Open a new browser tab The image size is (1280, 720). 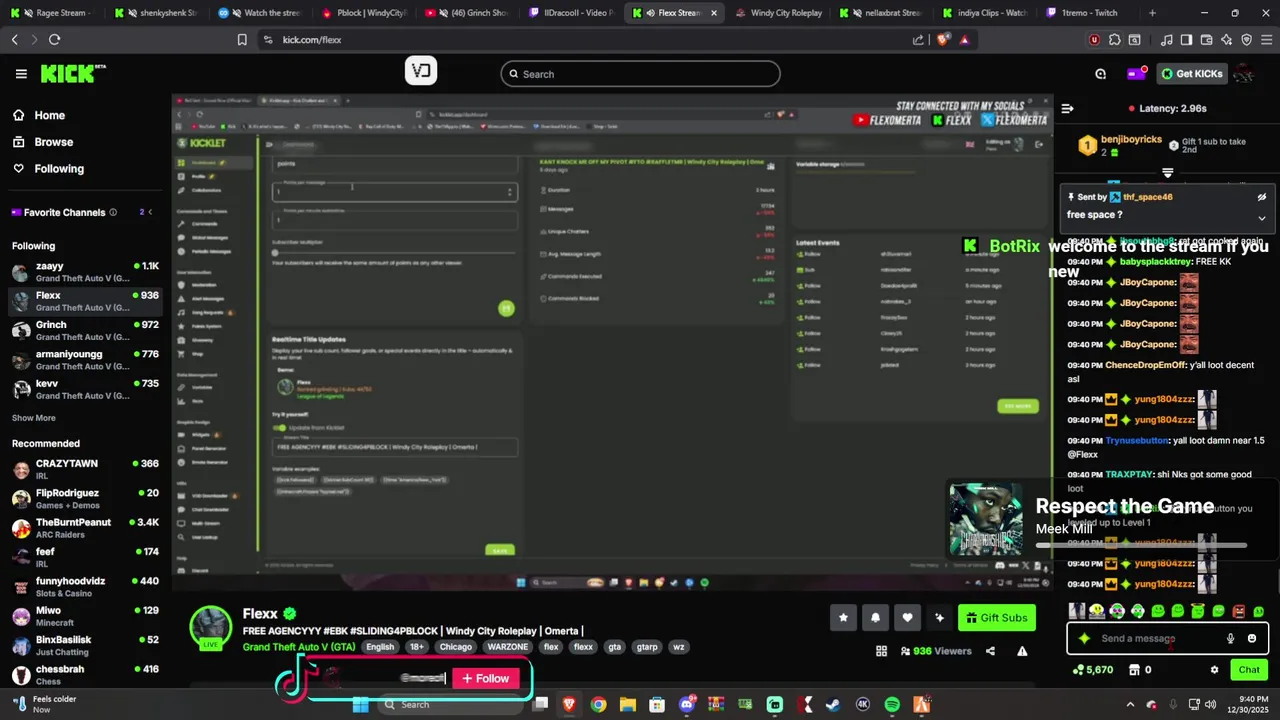(1152, 13)
